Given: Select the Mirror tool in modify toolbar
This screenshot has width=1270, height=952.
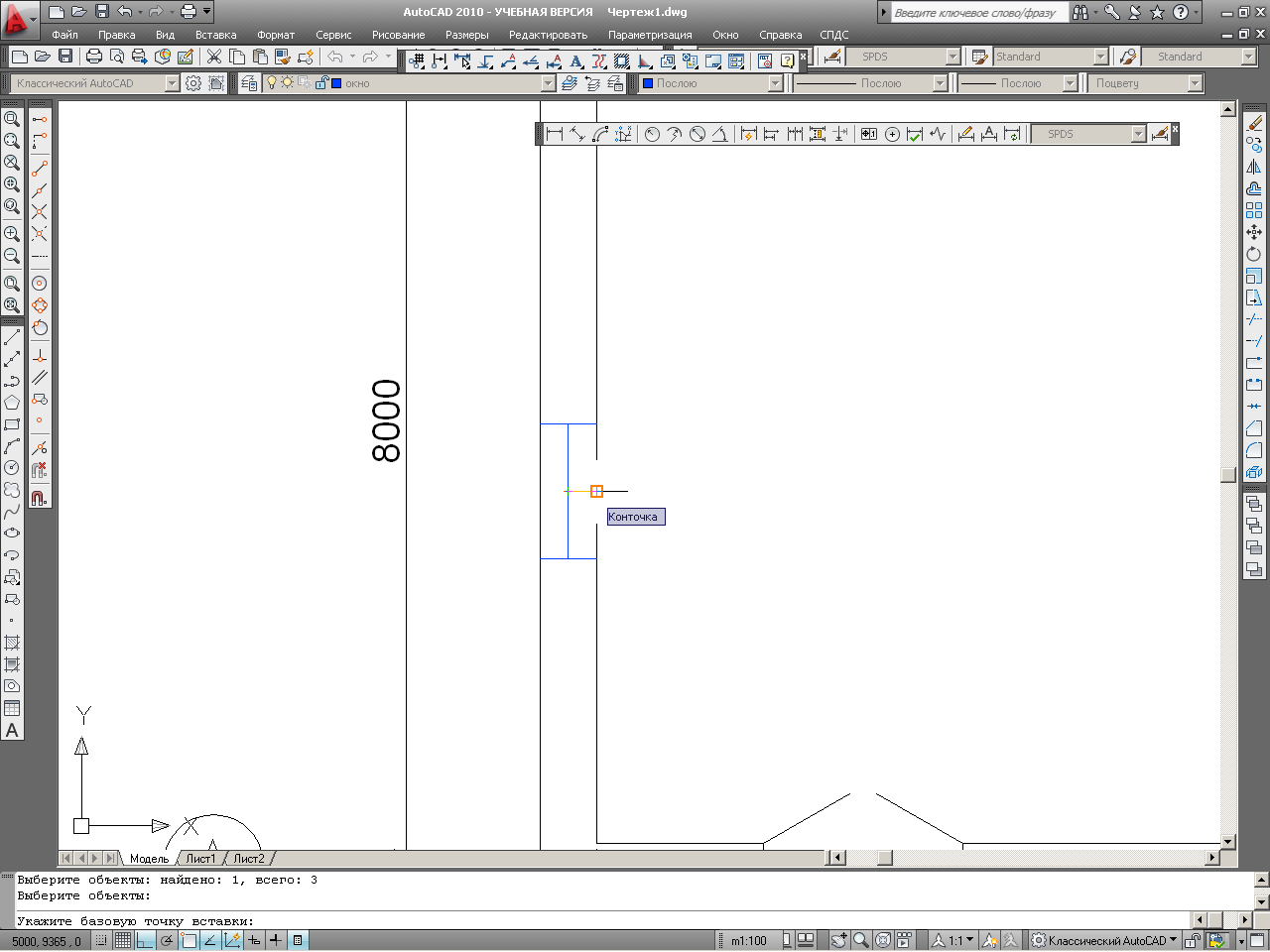Looking at the screenshot, I should 1254,167.
